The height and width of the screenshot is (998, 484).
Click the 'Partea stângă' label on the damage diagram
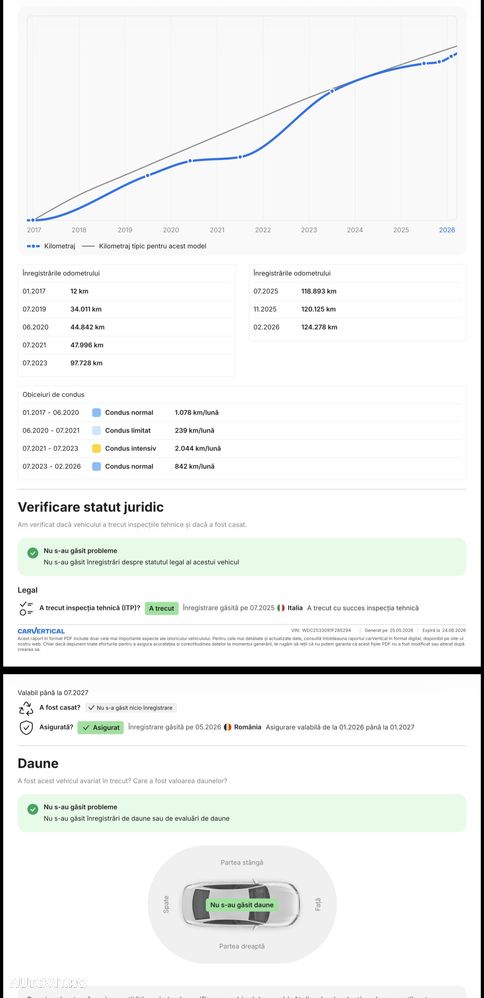click(x=242, y=862)
